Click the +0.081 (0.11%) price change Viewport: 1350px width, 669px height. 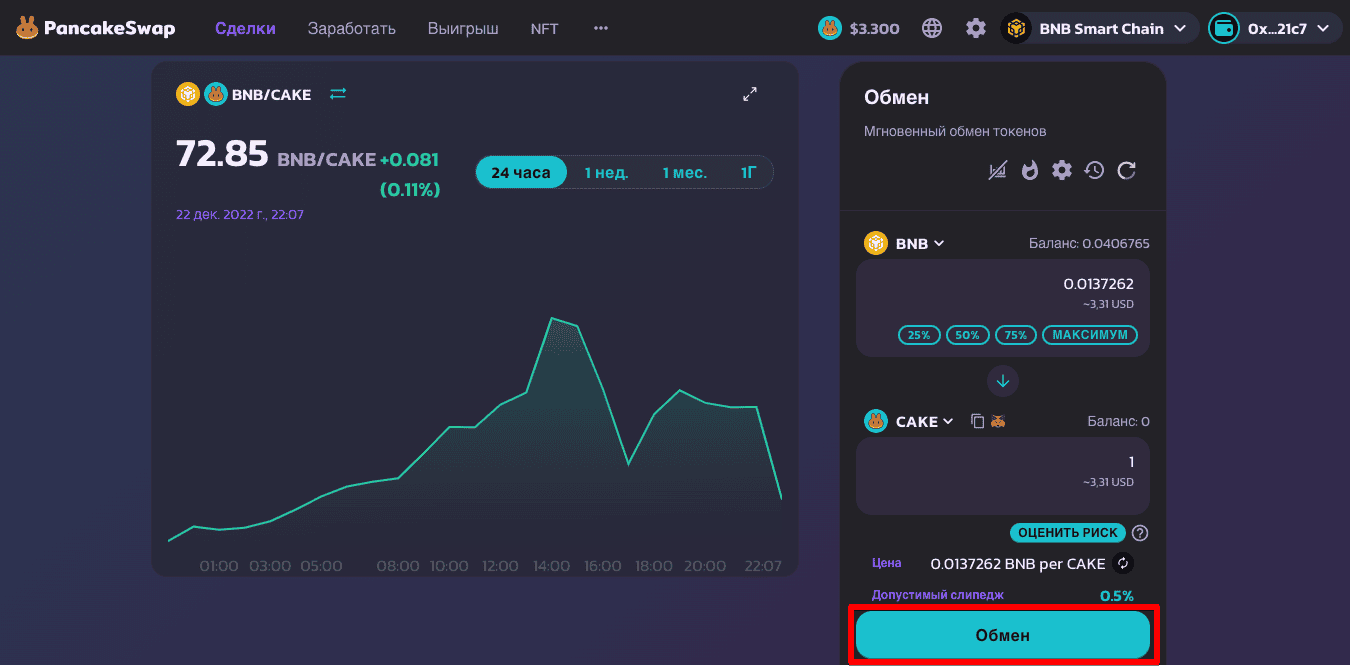(409, 174)
